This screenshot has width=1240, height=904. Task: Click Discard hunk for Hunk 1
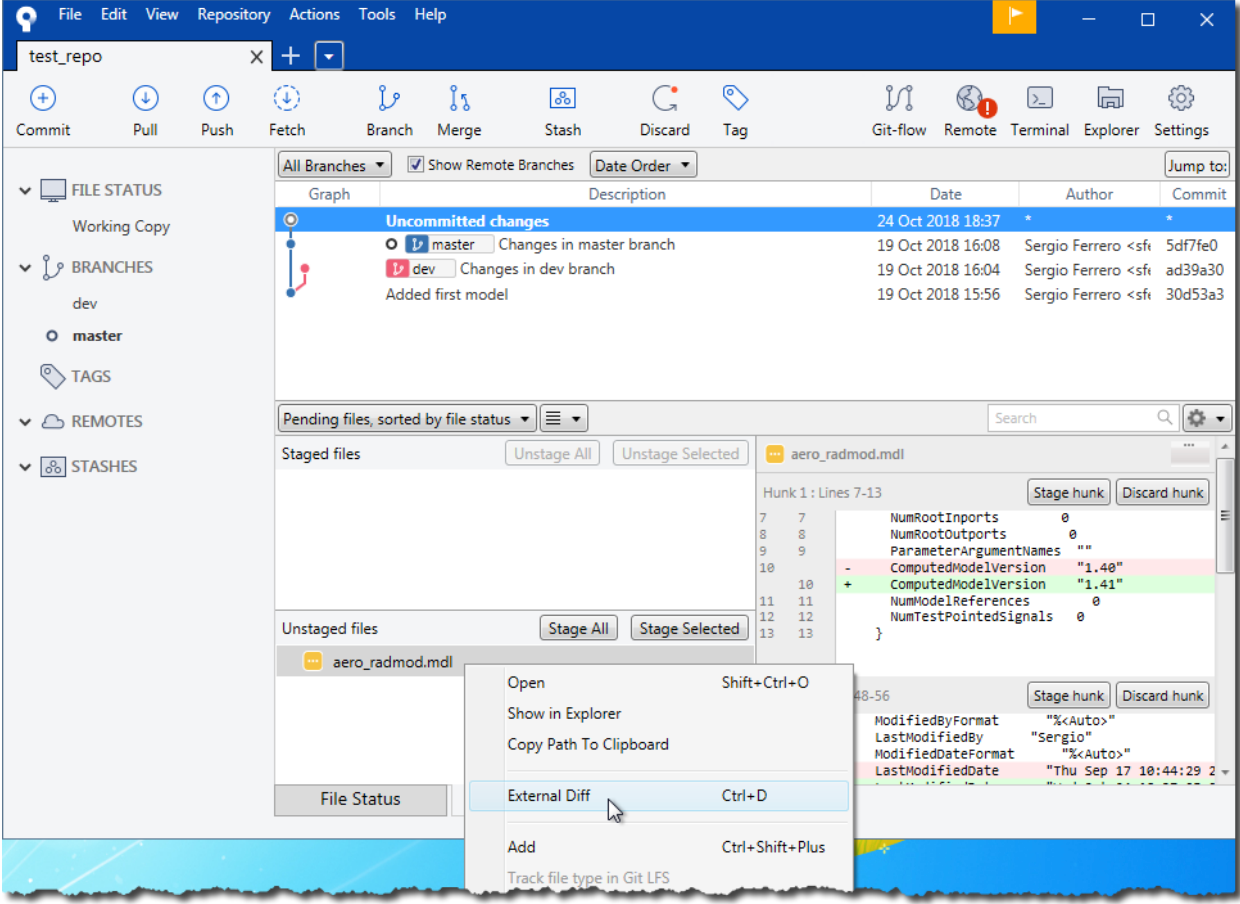[1163, 492]
